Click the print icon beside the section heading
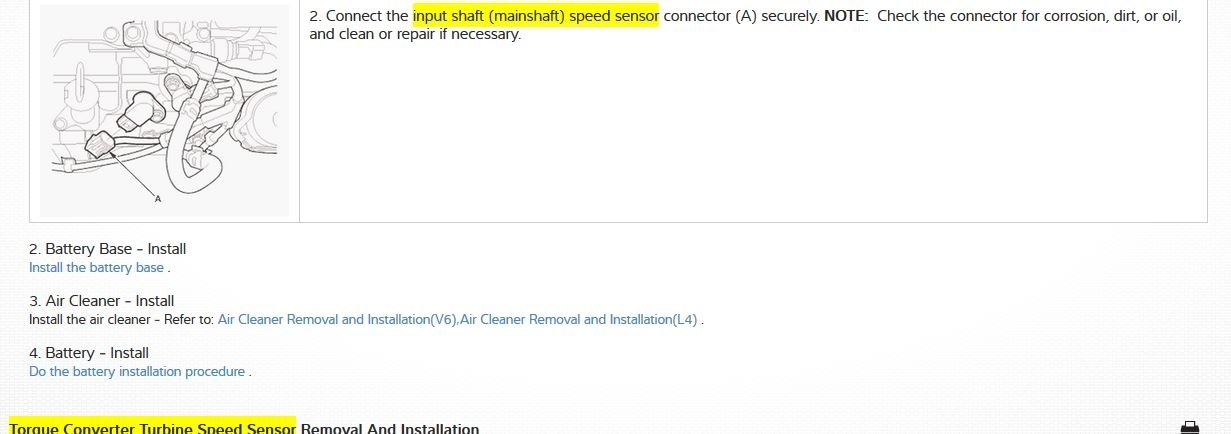This screenshot has width=1231, height=434. coord(1189,427)
